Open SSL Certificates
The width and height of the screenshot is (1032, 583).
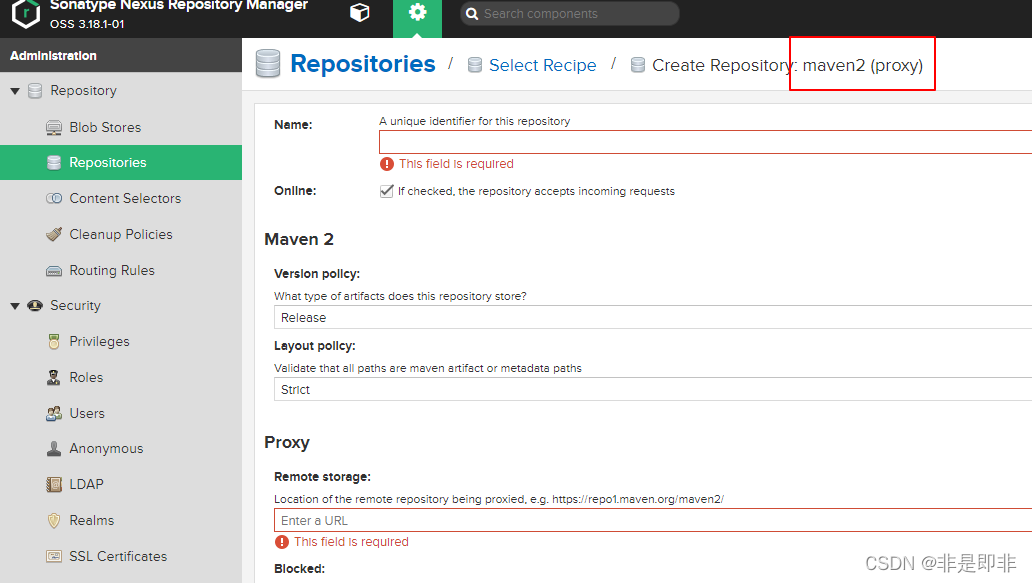pos(118,557)
